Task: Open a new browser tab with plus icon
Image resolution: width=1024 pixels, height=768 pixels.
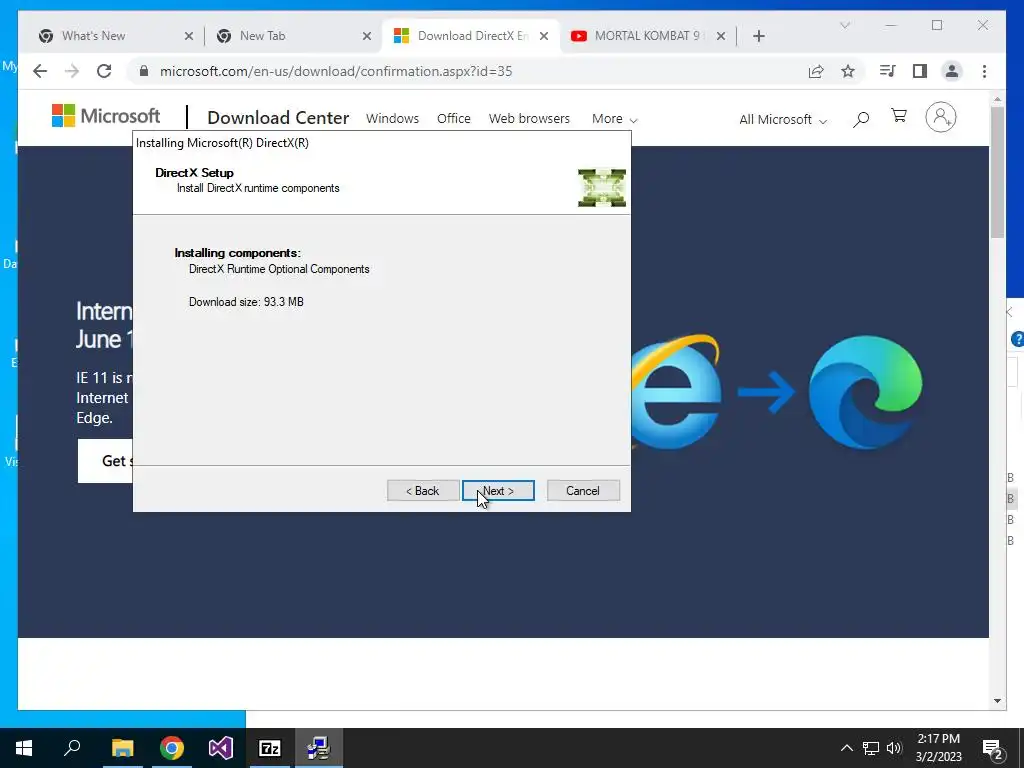Action: click(x=758, y=36)
